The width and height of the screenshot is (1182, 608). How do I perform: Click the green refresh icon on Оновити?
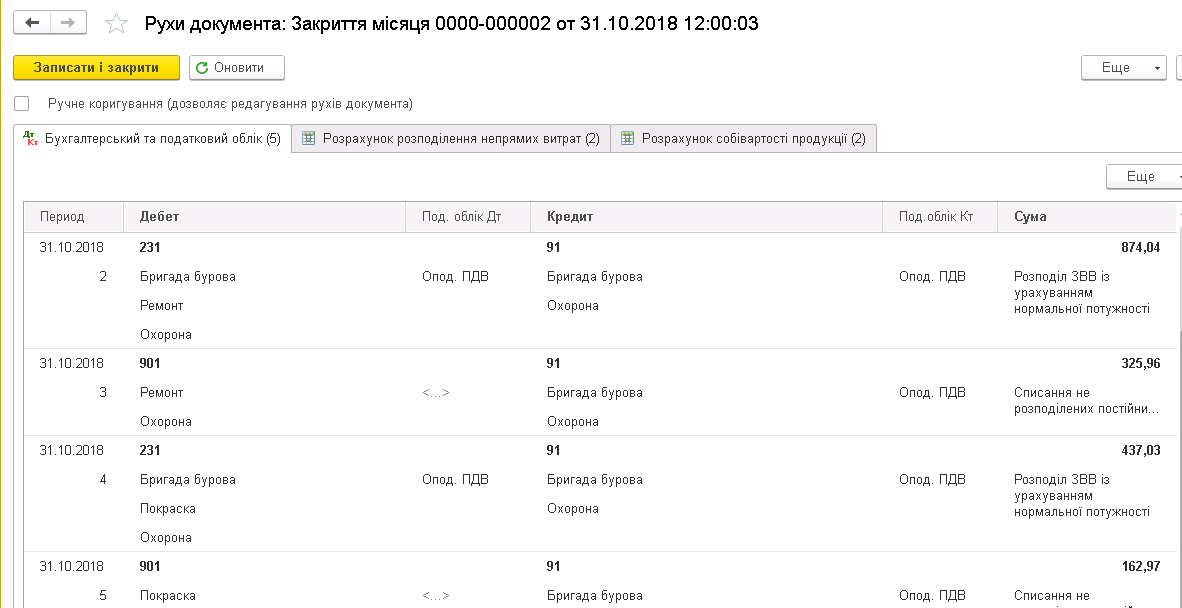[203, 68]
